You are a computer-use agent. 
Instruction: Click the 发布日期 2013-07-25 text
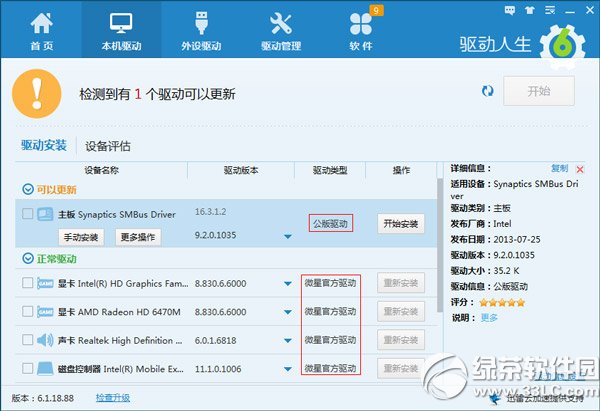(x=496, y=240)
